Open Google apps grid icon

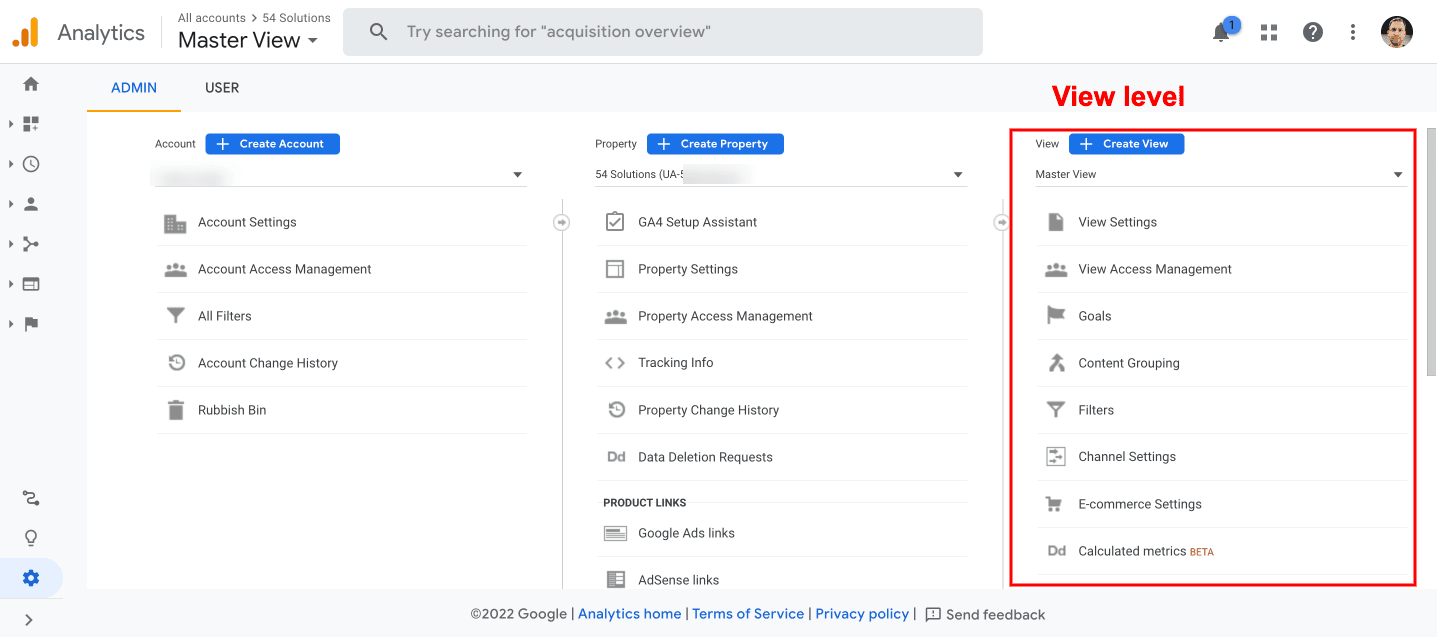click(x=1269, y=32)
